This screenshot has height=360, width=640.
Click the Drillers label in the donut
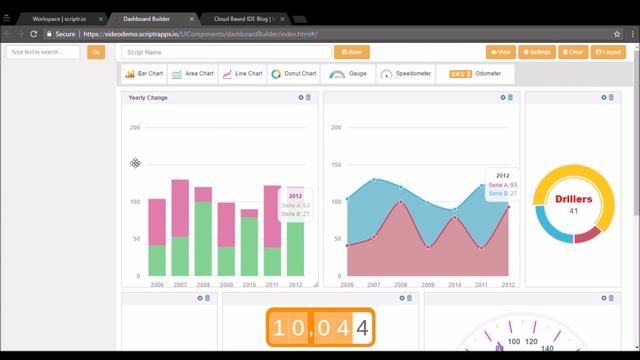[x=573, y=199]
